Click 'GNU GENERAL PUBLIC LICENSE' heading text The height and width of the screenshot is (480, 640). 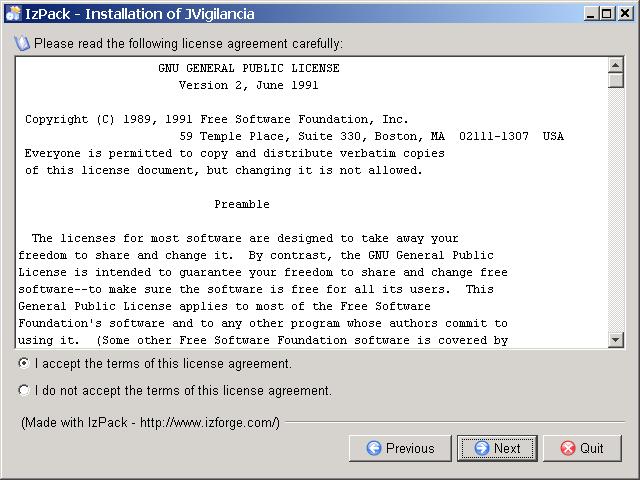point(249,68)
